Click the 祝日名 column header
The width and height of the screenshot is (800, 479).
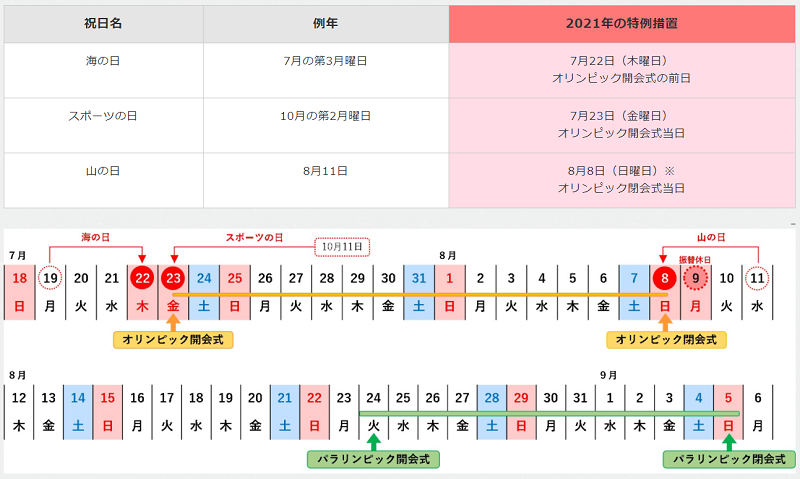point(103,23)
